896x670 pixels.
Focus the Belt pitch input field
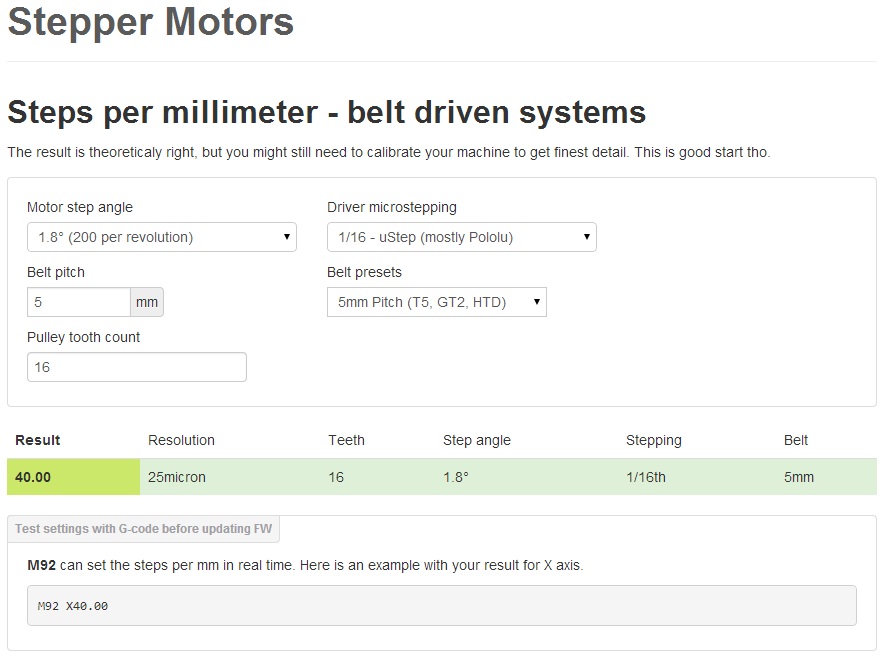click(x=79, y=302)
